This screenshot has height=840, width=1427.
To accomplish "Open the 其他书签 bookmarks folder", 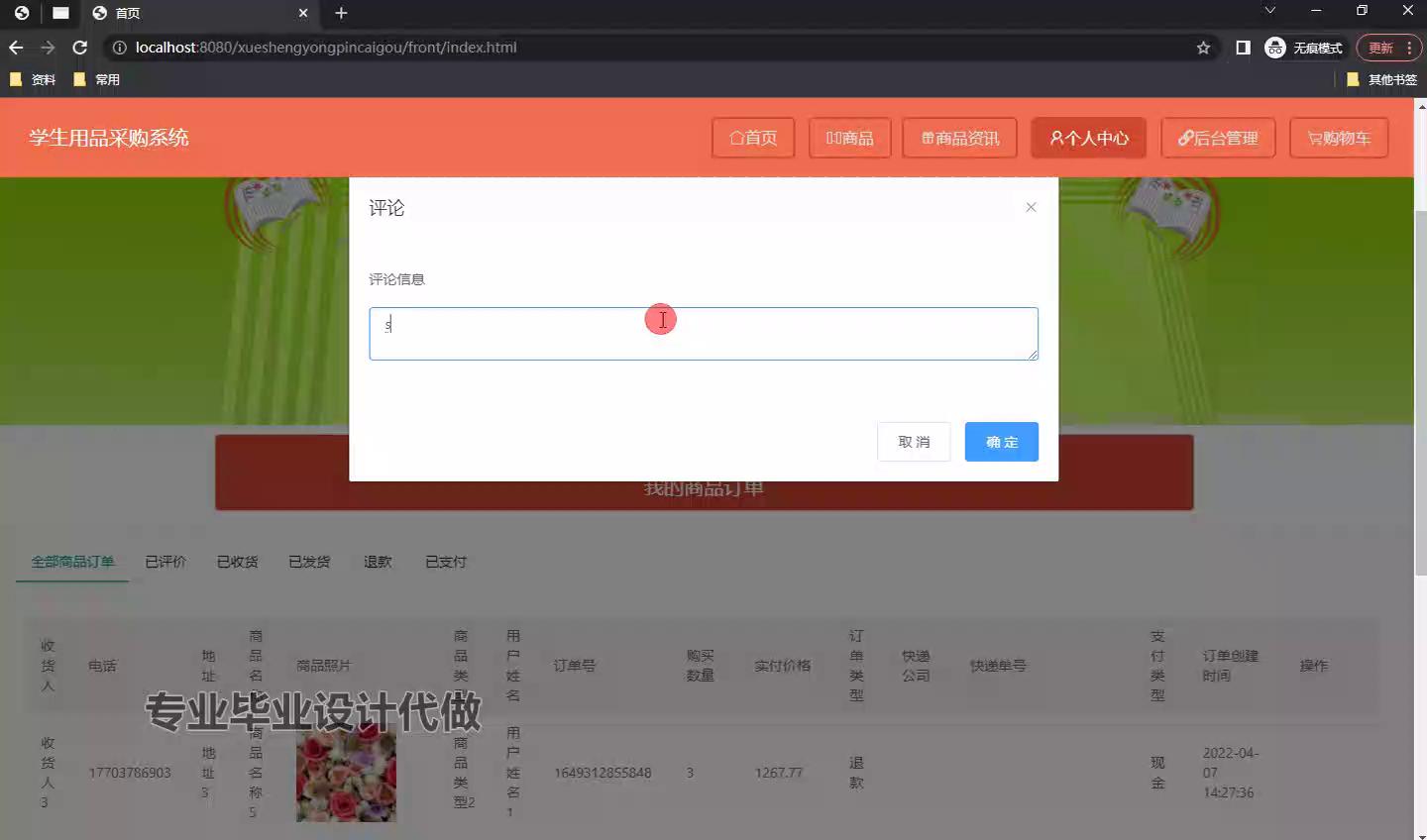I will point(1381,79).
